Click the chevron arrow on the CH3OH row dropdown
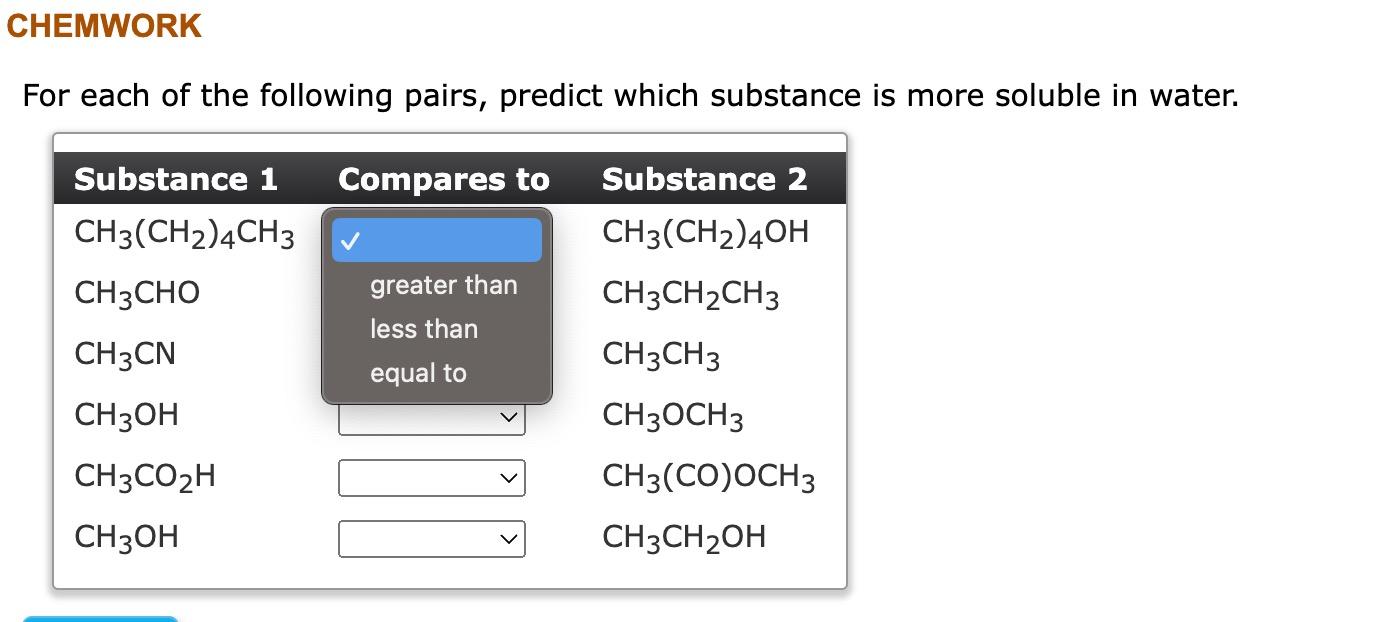This screenshot has width=1386, height=622. pyautogui.click(x=509, y=416)
